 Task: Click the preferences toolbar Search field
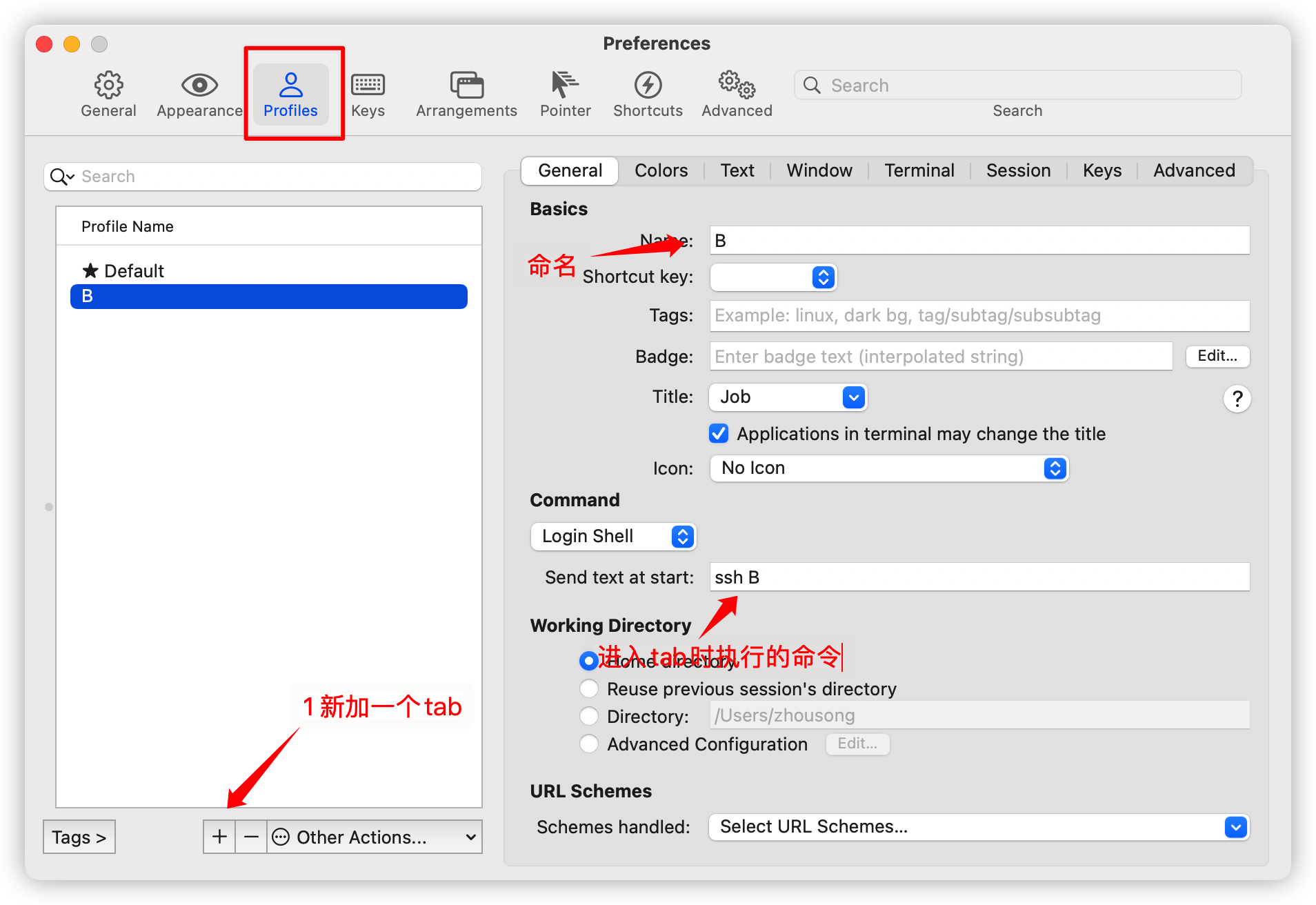pyautogui.click(x=1018, y=86)
